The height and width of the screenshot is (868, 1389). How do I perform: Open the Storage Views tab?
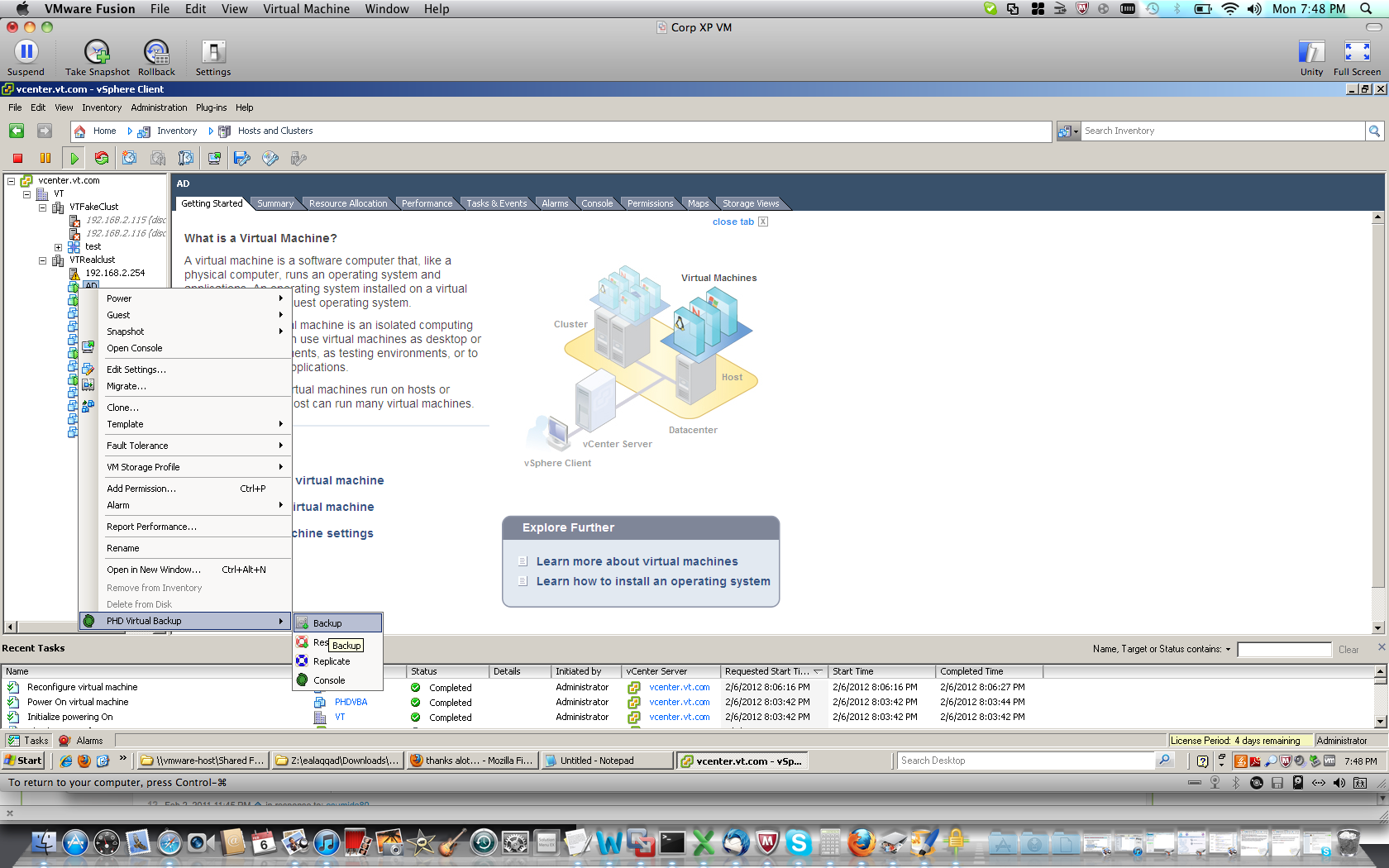[x=751, y=203]
